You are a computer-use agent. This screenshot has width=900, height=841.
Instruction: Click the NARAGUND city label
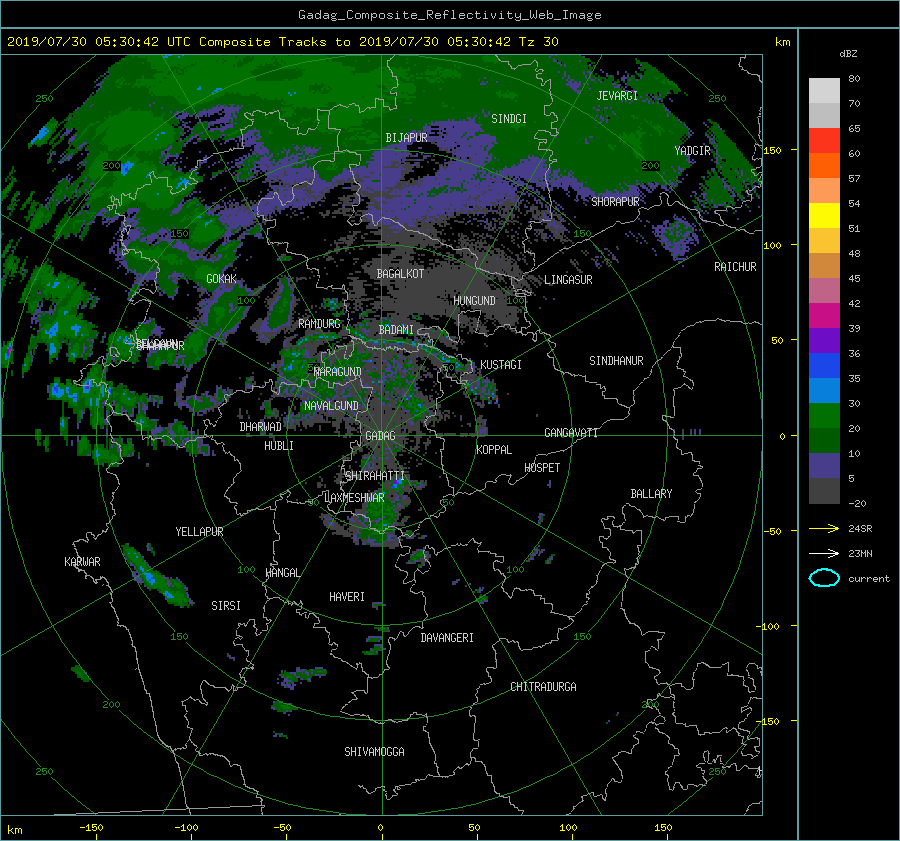pyautogui.click(x=338, y=371)
